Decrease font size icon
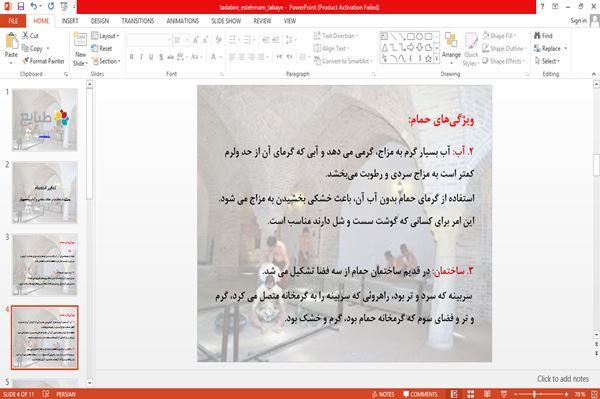600x399 pixels. coord(205,40)
